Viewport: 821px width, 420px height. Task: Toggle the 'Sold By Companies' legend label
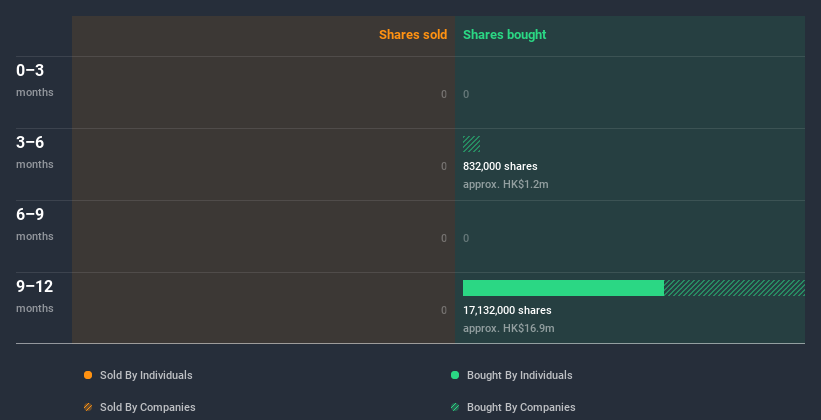pyautogui.click(x=148, y=407)
